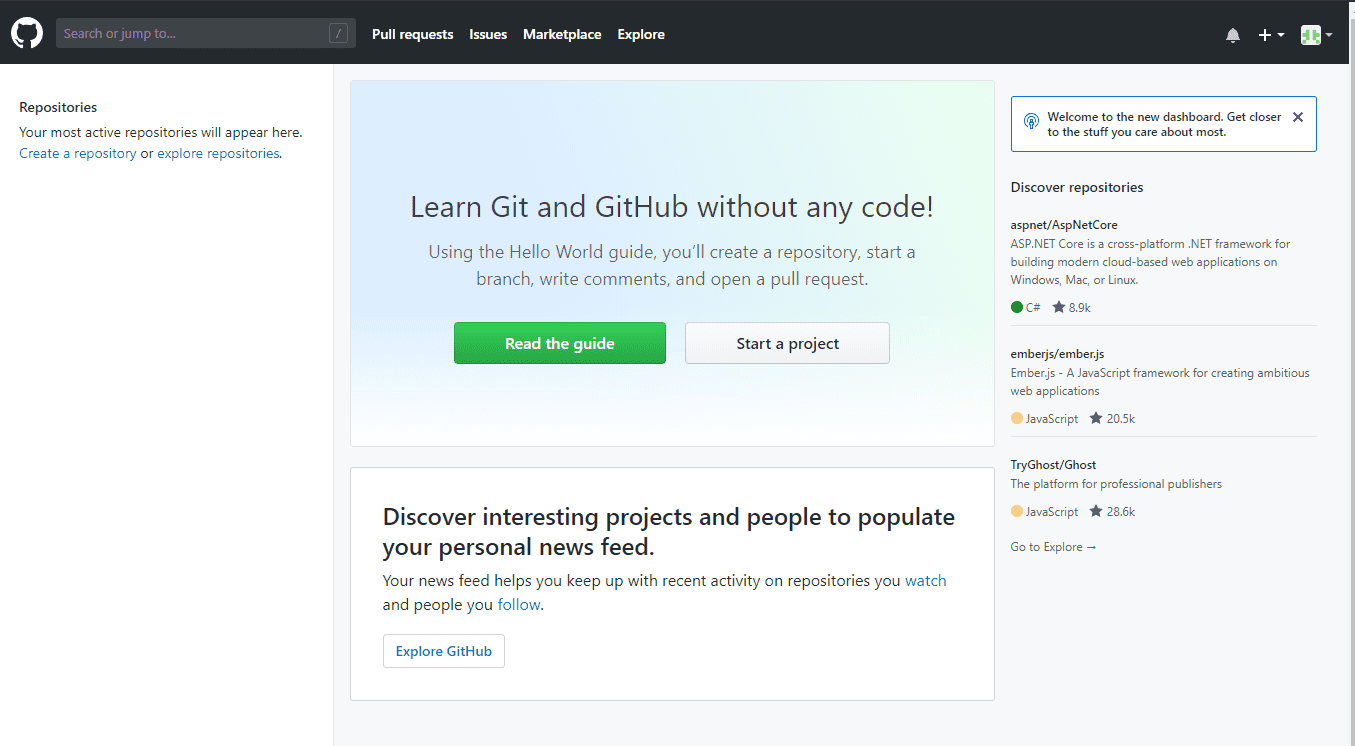Follow the watch link in news feed text
This screenshot has width=1355, height=746.
pyautogui.click(x=926, y=581)
